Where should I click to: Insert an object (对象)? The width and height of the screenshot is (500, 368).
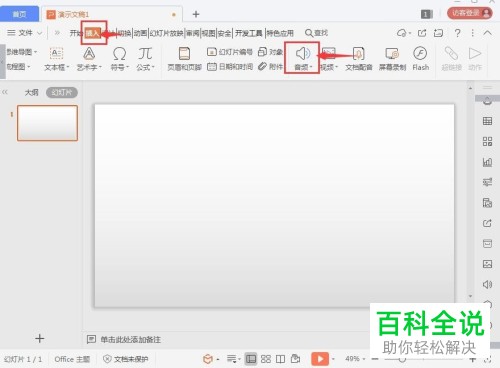tap(270, 52)
